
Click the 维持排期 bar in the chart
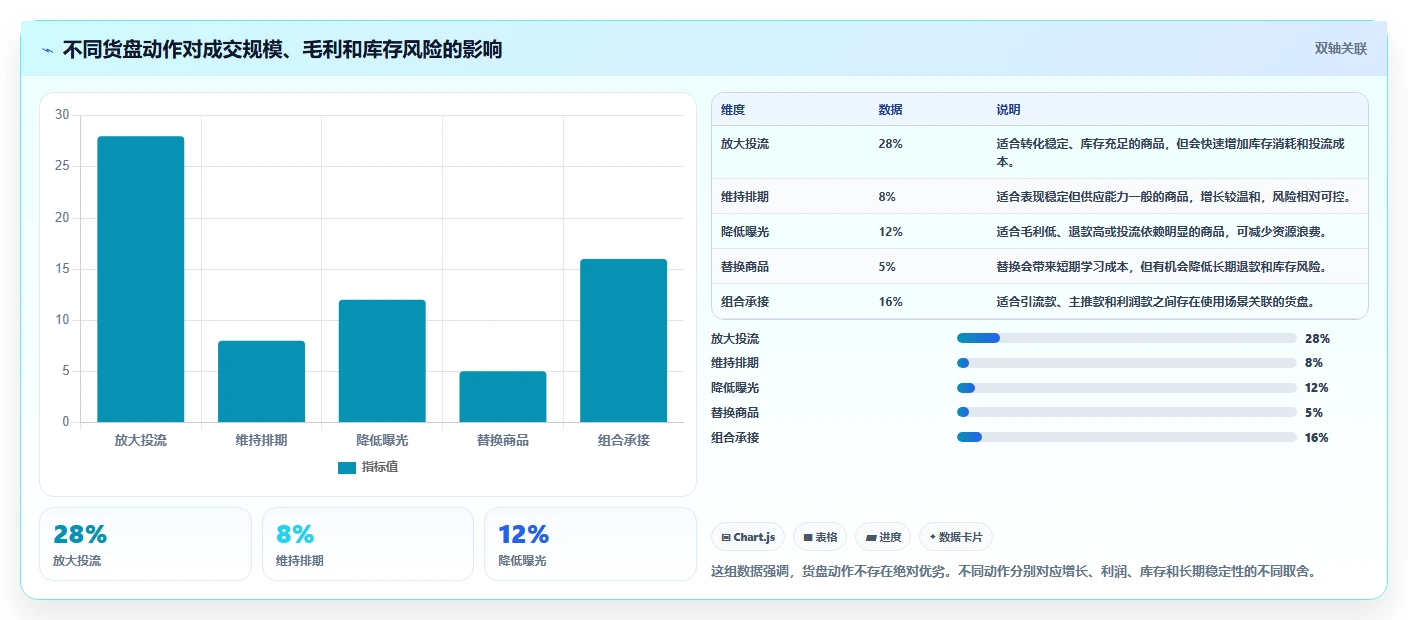tap(261, 381)
